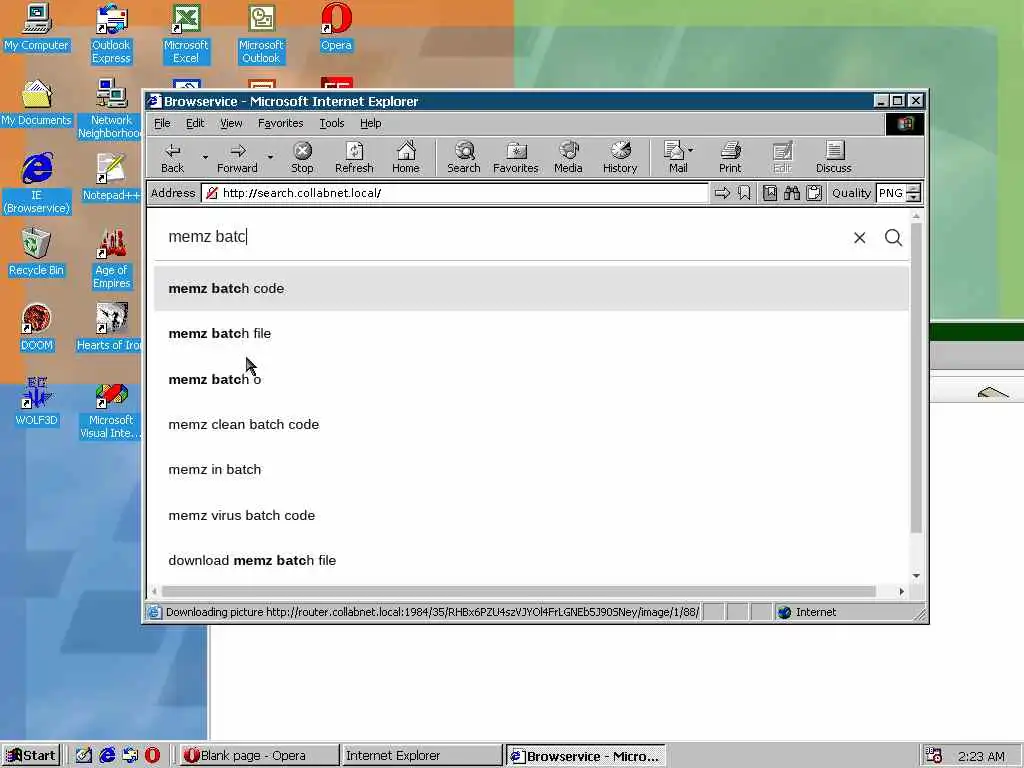Click the magnifier search icon
Image resolution: width=1024 pixels, height=768 pixels.
(x=893, y=238)
